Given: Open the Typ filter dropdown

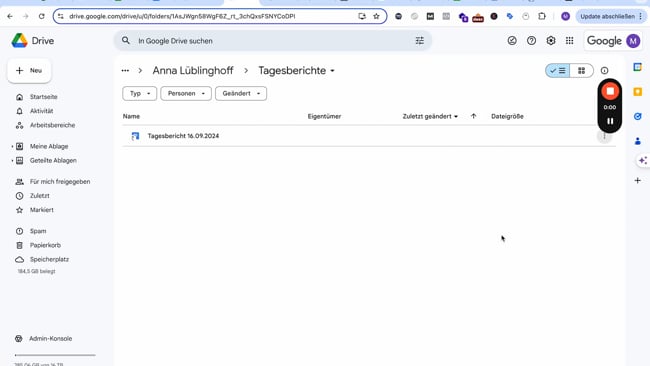Looking at the screenshot, I should (140, 93).
